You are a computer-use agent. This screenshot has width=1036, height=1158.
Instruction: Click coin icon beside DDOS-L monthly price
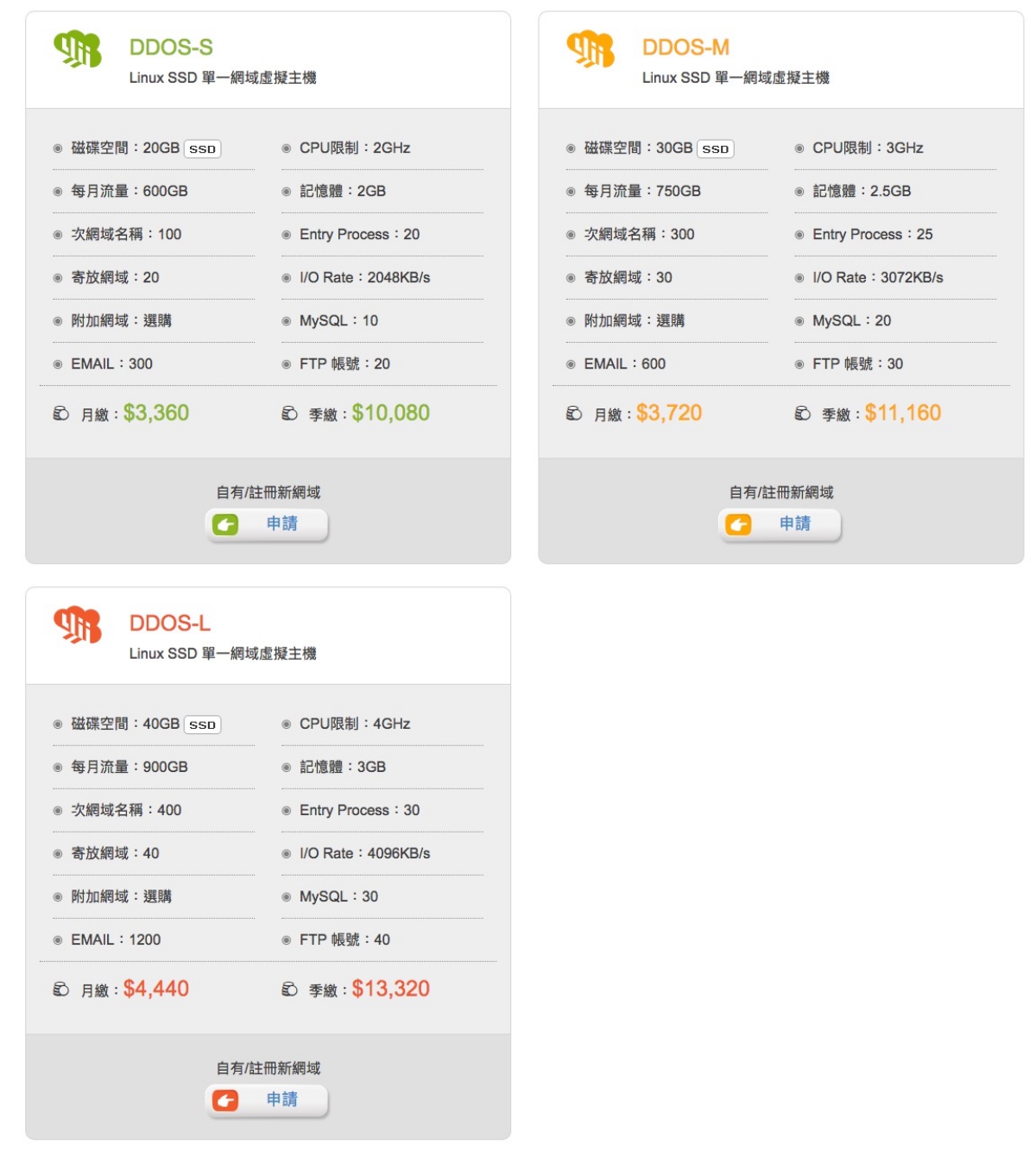tap(61, 990)
